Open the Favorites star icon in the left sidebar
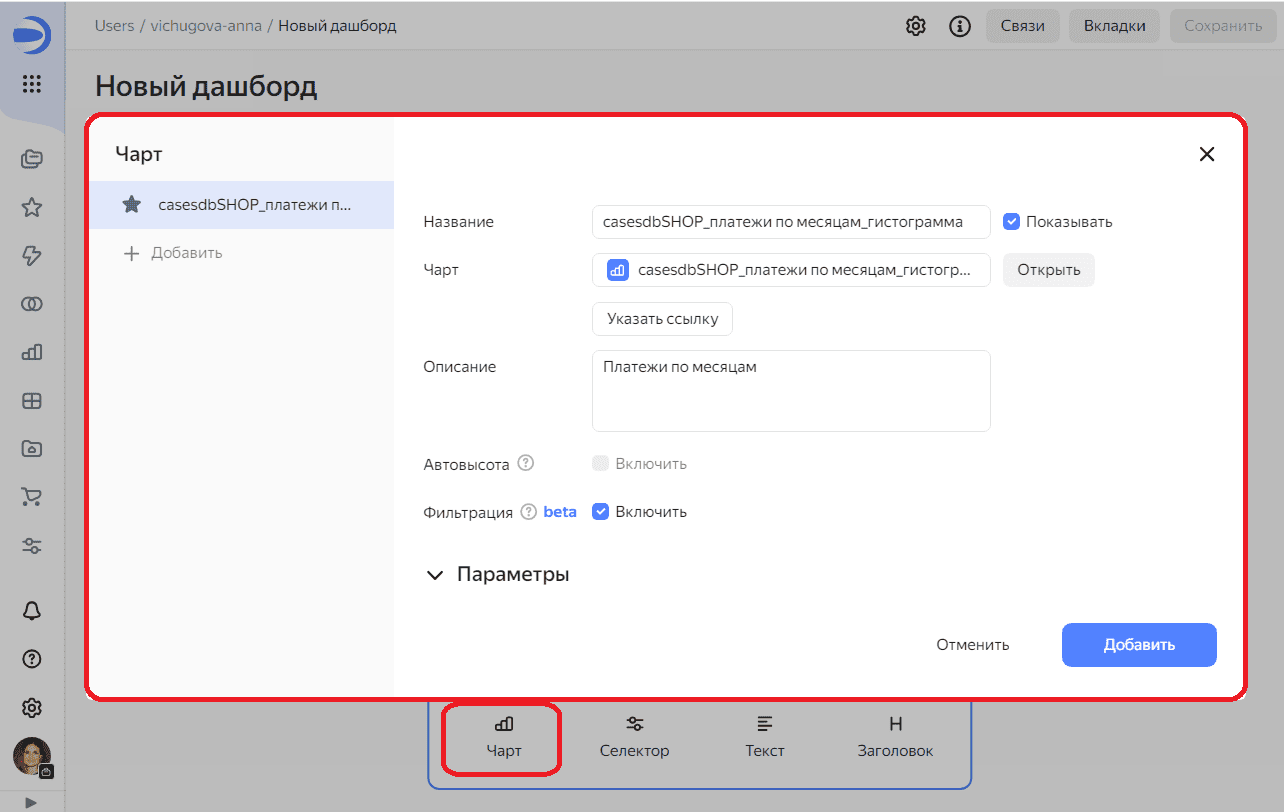 click(x=32, y=207)
